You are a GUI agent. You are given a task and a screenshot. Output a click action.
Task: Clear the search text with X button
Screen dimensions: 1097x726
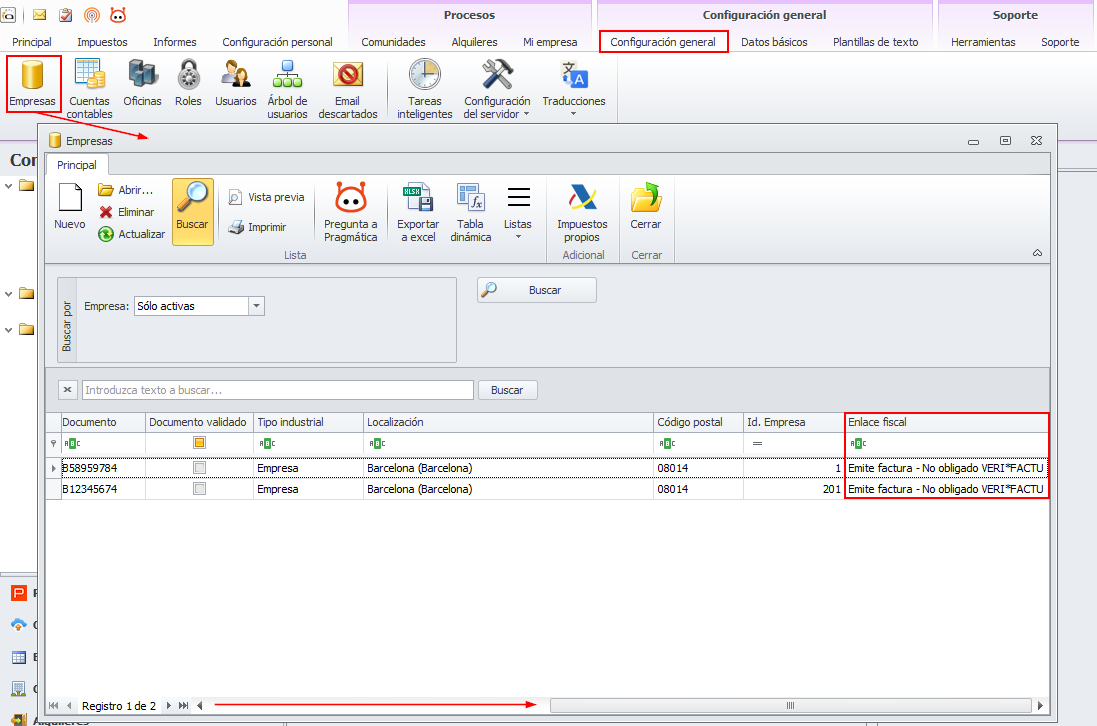67,390
